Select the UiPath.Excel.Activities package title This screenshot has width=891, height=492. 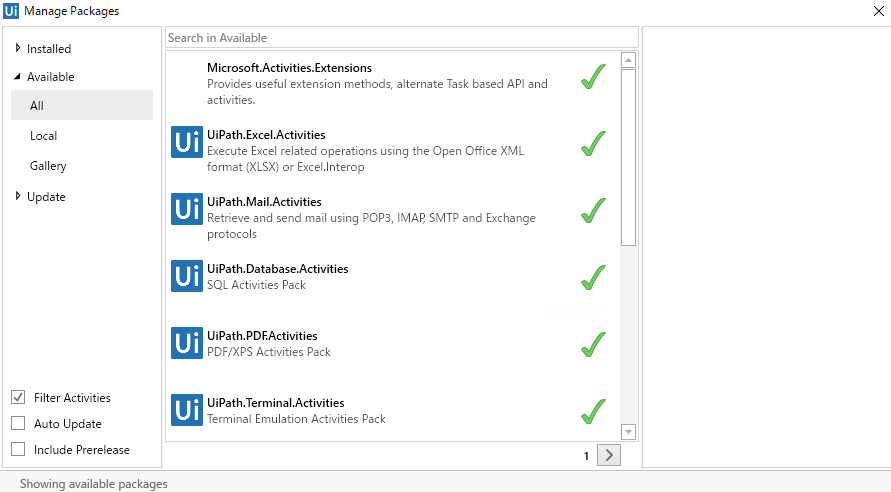266,135
